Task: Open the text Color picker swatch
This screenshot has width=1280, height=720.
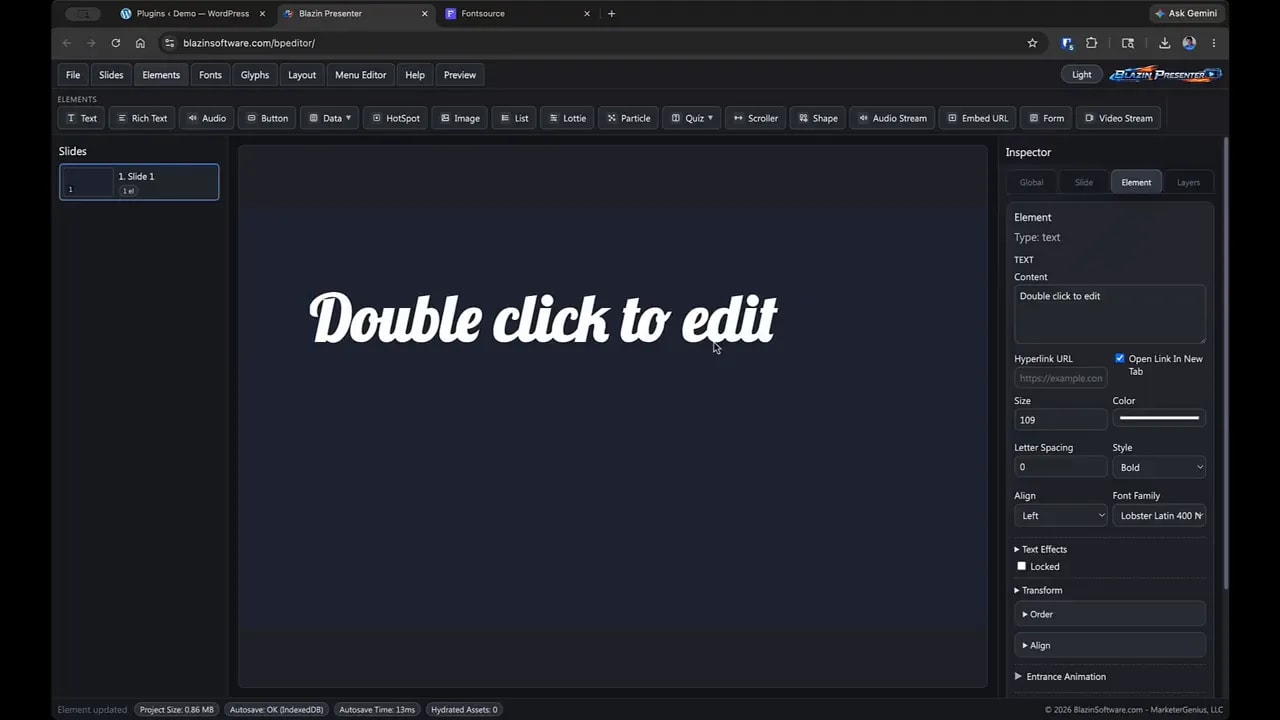Action: (x=1159, y=418)
